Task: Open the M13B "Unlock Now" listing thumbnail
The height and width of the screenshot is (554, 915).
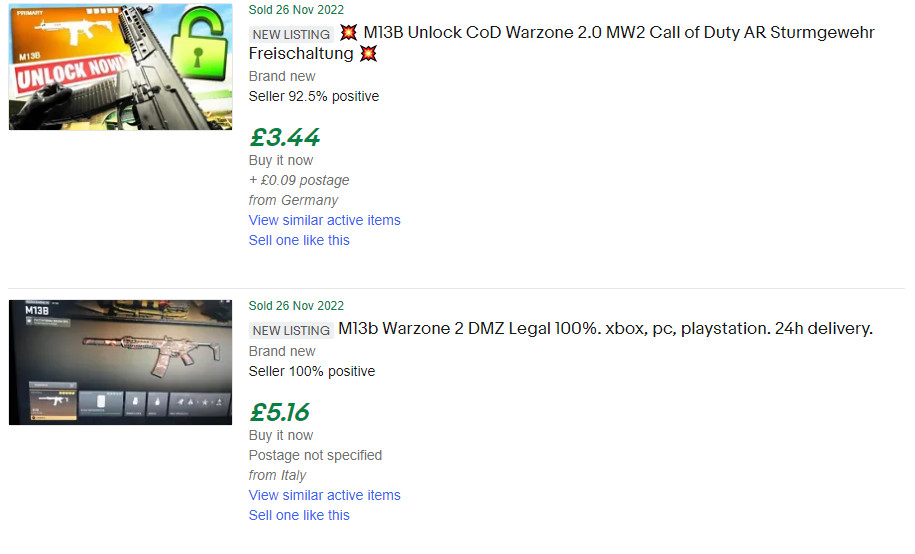Action: [x=120, y=67]
